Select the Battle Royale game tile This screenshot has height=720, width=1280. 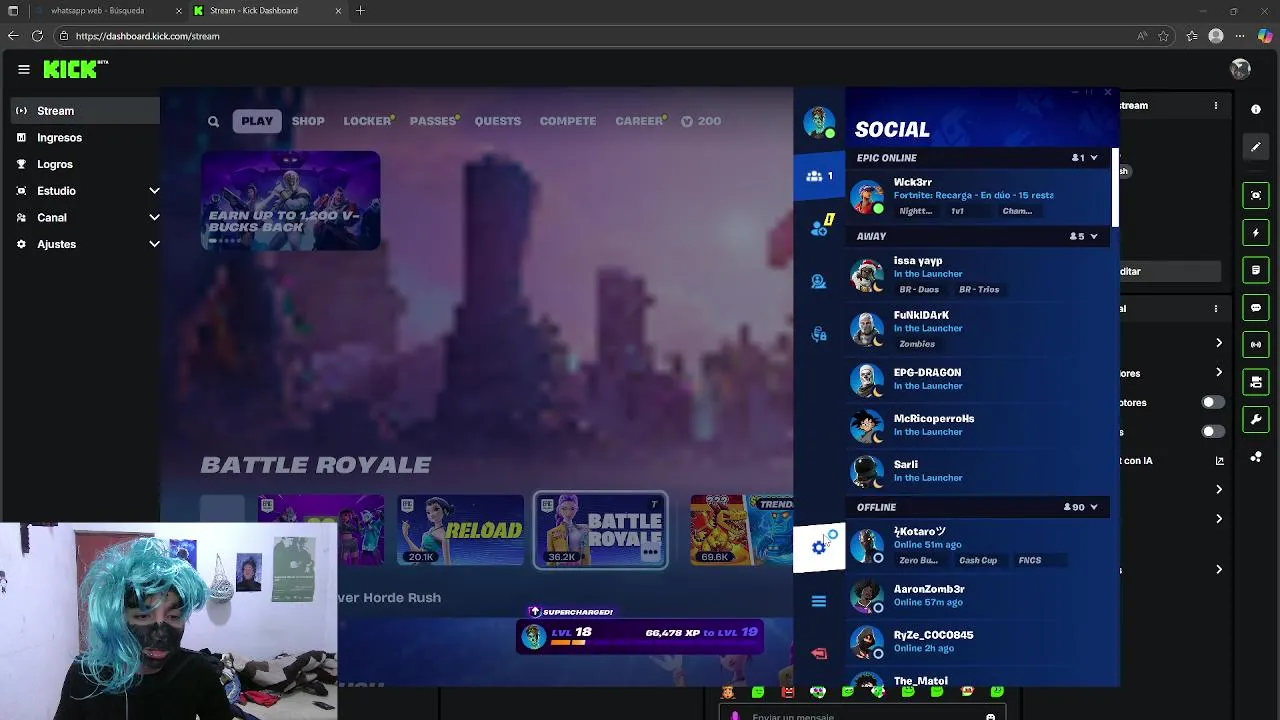[x=600, y=530]
